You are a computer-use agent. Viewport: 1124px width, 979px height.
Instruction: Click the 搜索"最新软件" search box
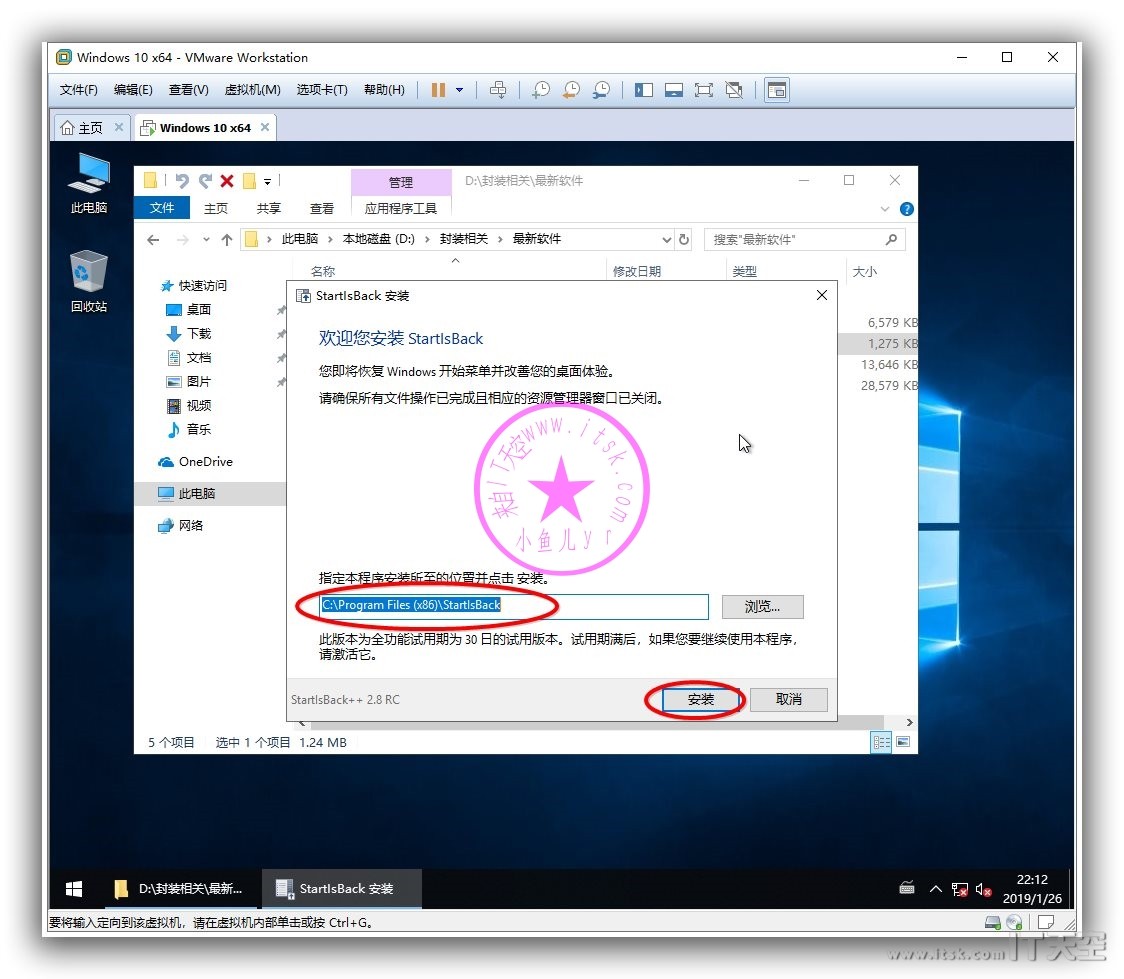[x=804, y=239]
